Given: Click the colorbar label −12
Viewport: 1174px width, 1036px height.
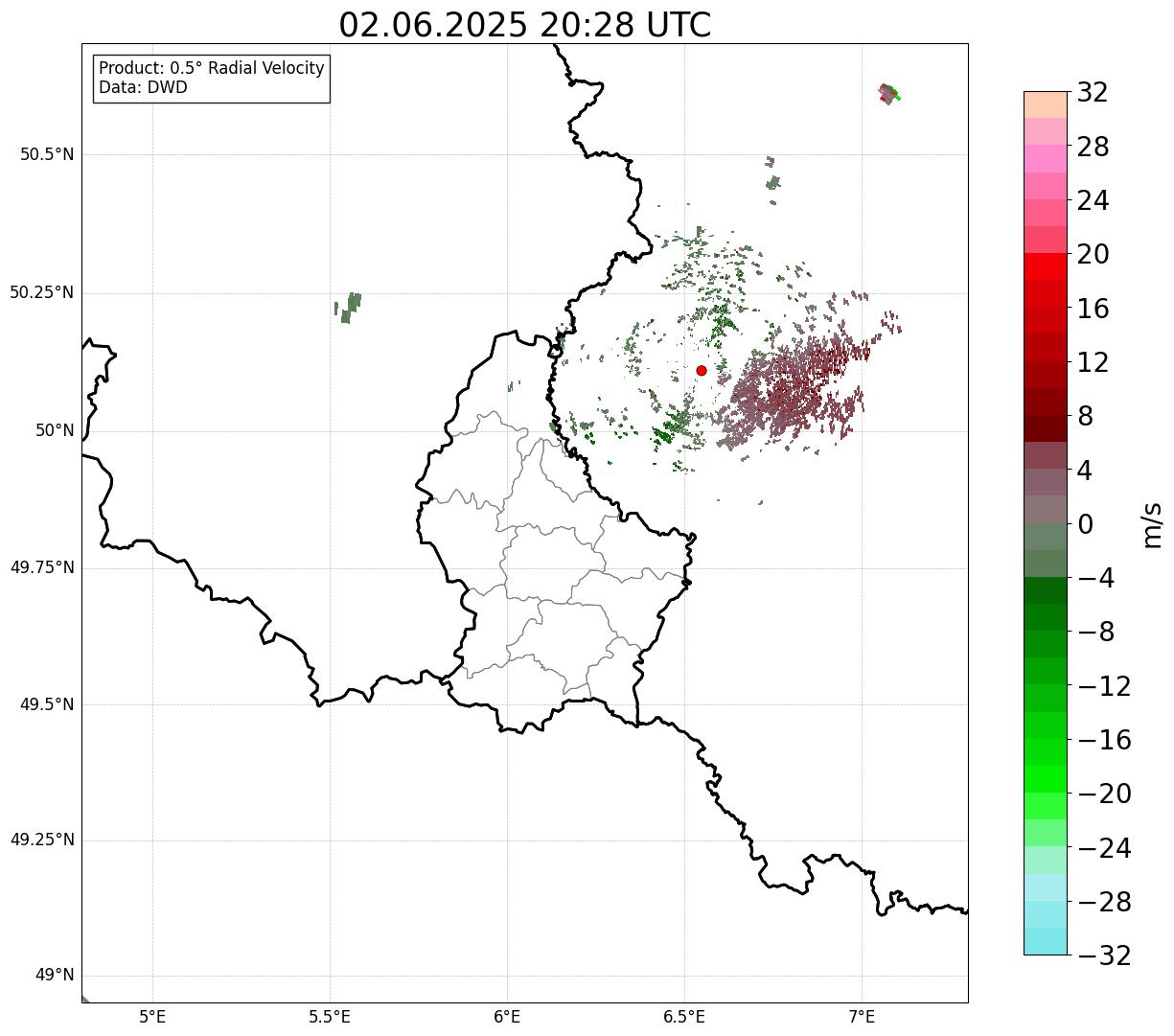Looking at the screenshot, I should click(x=1104, y=686).
